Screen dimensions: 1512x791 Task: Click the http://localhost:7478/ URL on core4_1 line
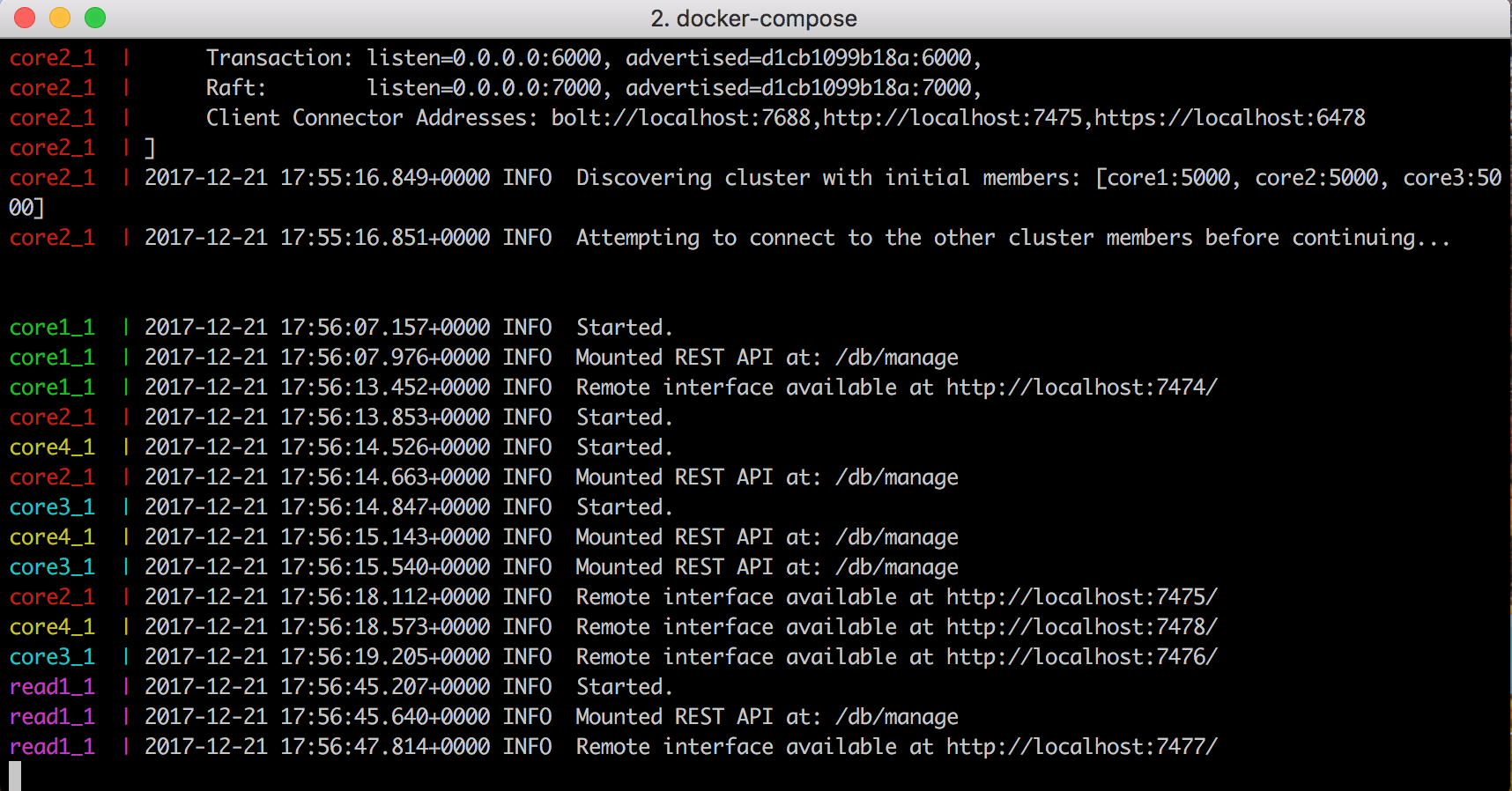(1082, 627)
